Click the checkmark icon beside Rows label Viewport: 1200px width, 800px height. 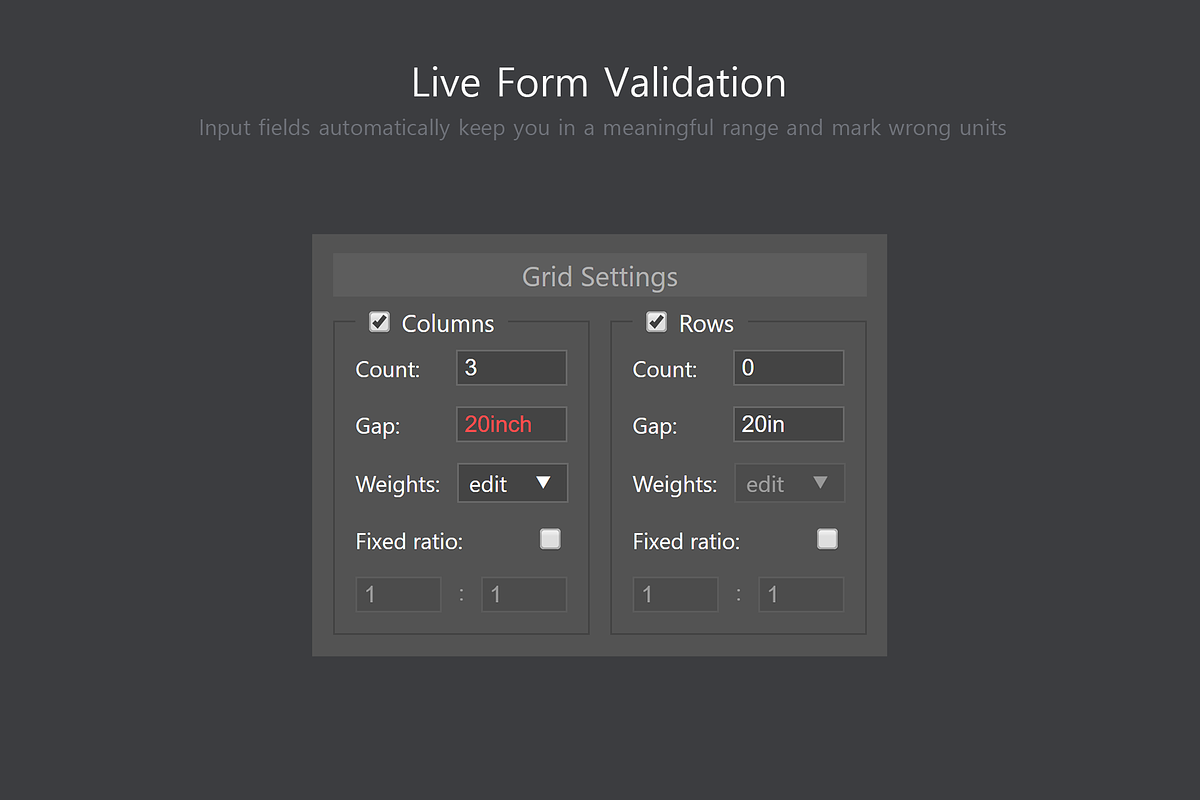click(656, 322)
